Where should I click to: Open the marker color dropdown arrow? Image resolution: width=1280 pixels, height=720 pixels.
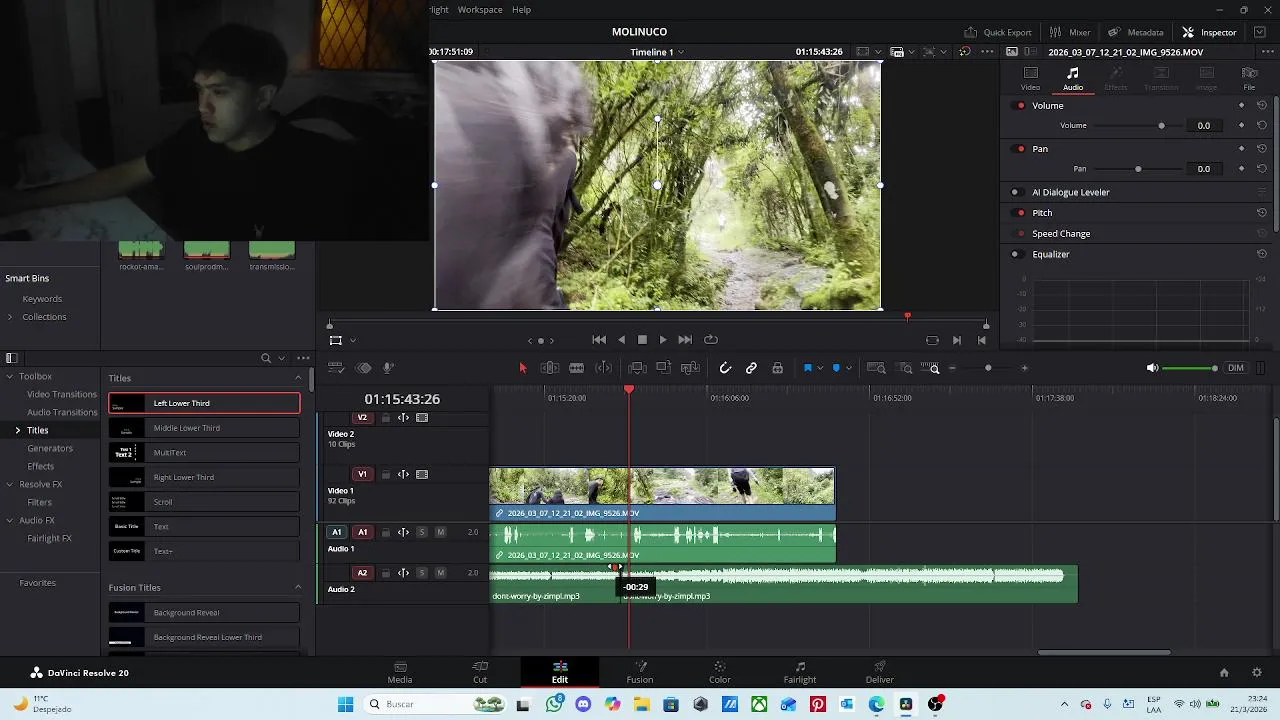click(848, 368)
